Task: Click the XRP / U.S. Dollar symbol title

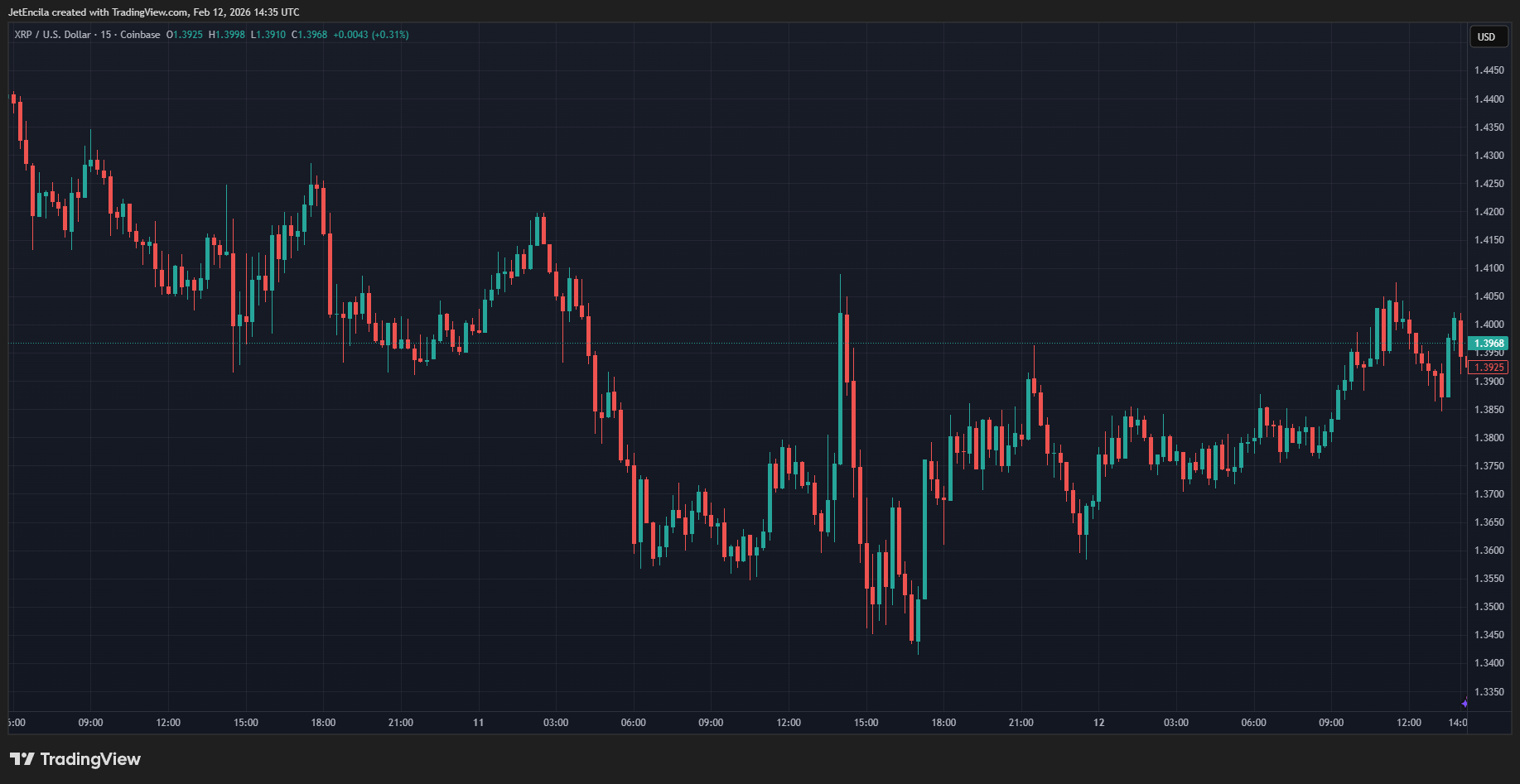Action: pos(52,35)
